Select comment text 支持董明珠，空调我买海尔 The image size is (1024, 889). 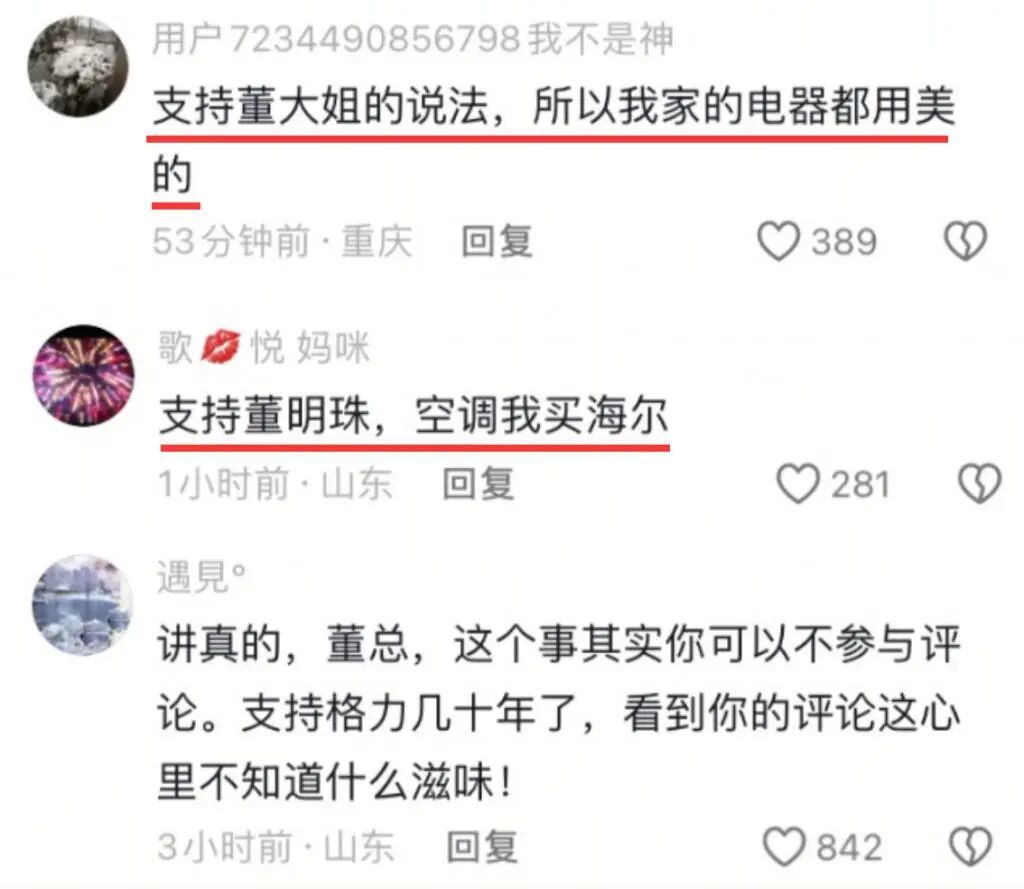coord(414,415)
